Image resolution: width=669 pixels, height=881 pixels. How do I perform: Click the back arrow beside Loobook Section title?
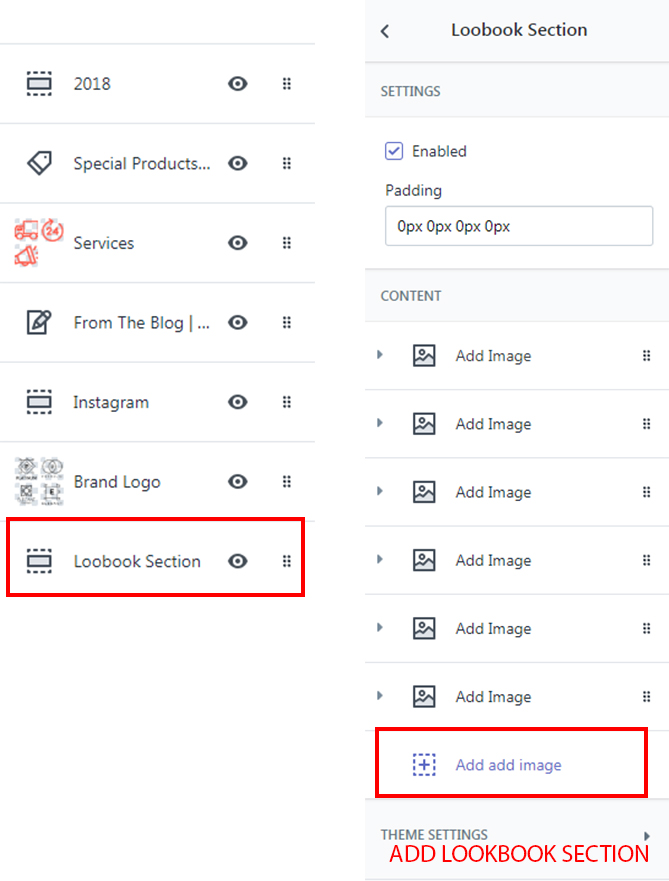[x=385, y=31]
